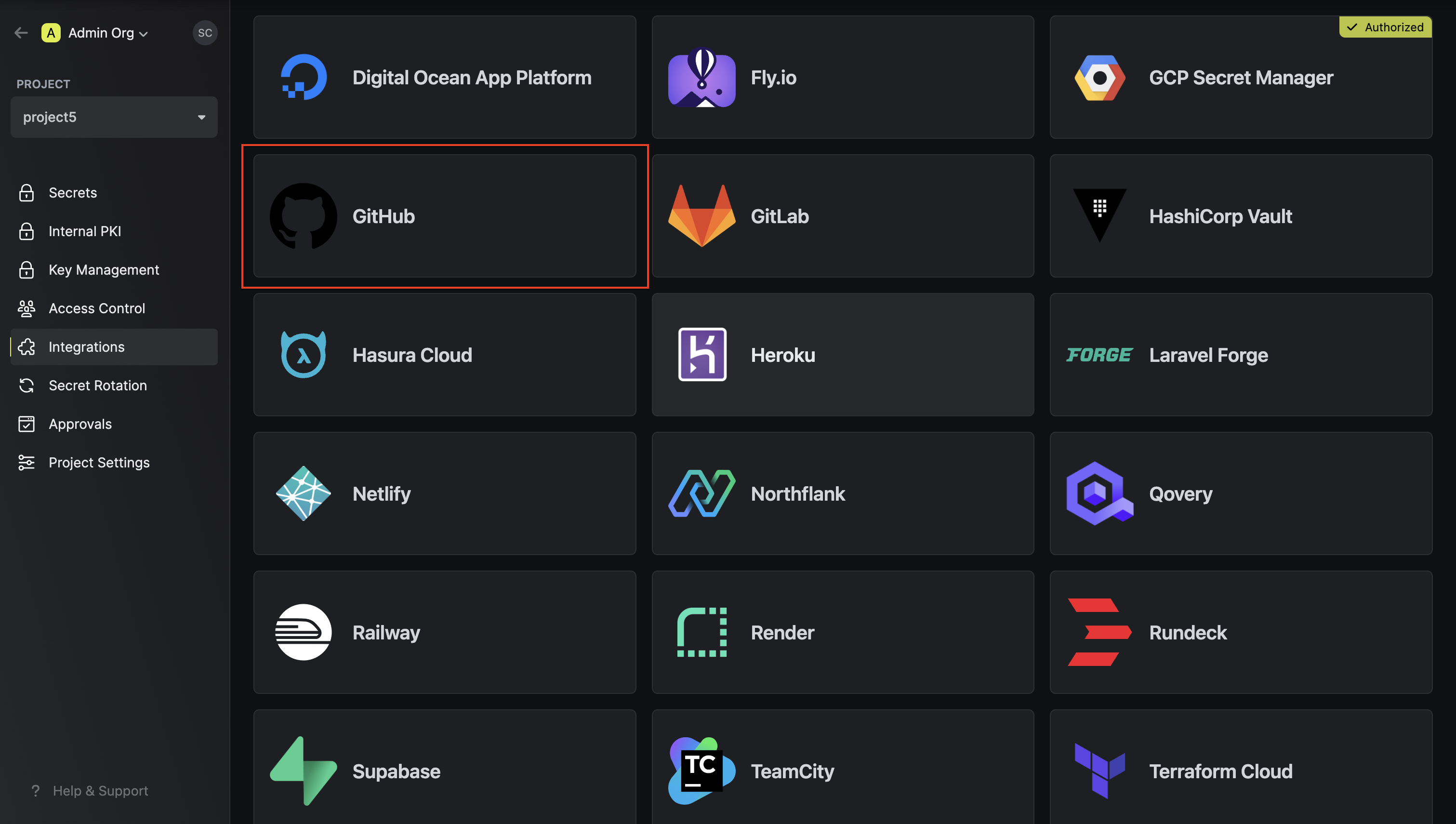Viewport: 1456px width, 824px height.
Task: Click the Qovery hexagon logo
Action: click(x=1099, y=493)
